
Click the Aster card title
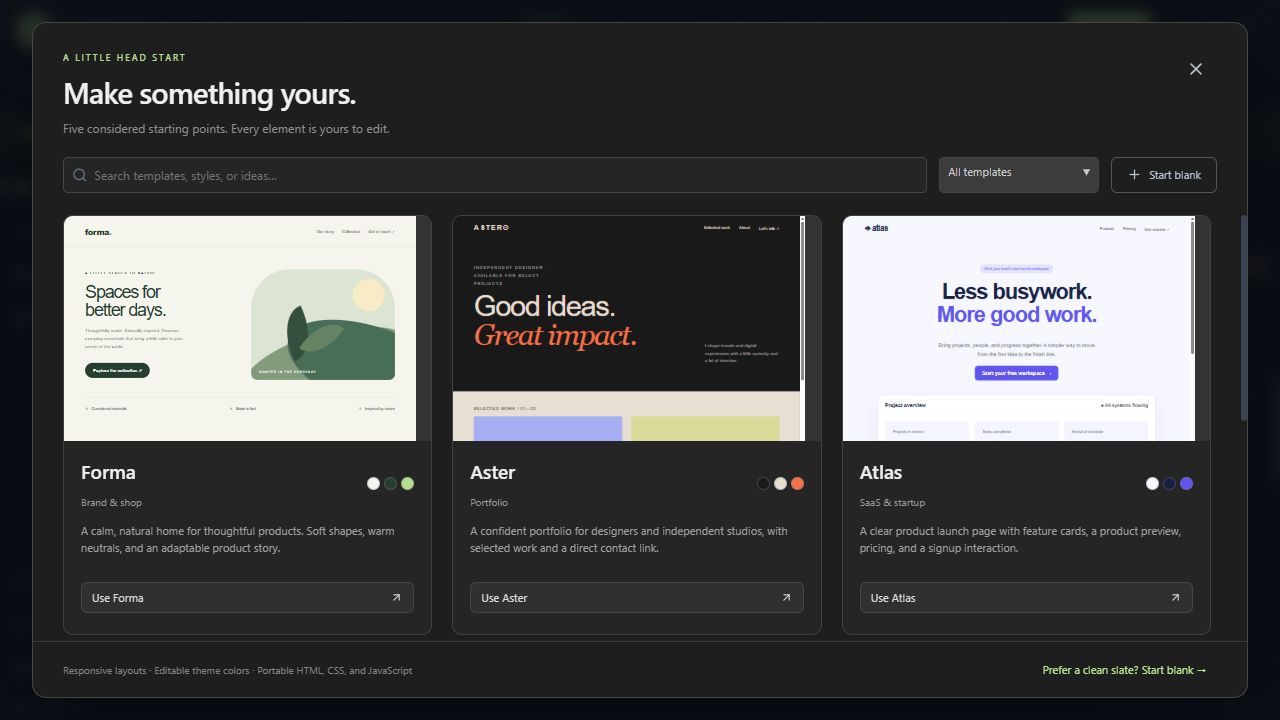[493, 472]
